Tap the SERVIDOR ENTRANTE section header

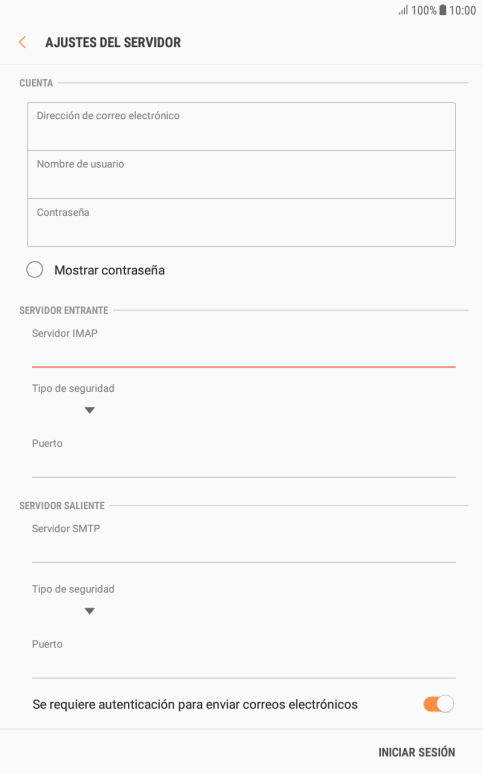click(64, 310)
